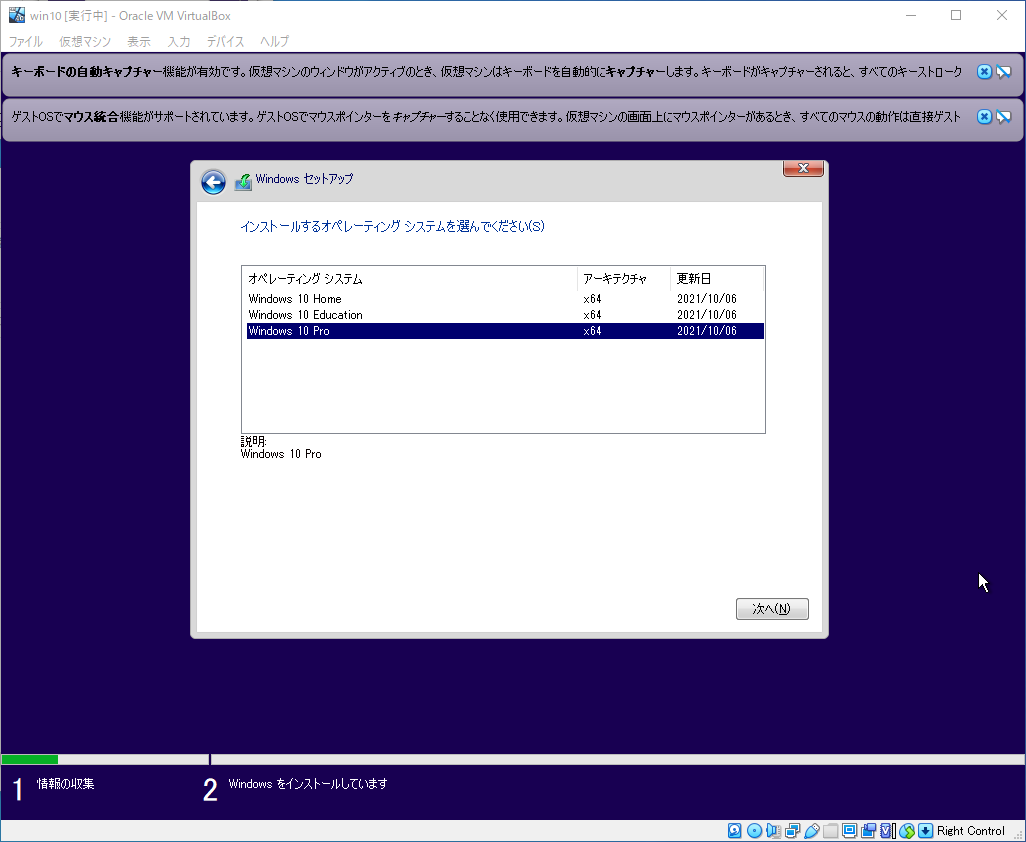
Task: Click the recording status icon
Action: 868,831
